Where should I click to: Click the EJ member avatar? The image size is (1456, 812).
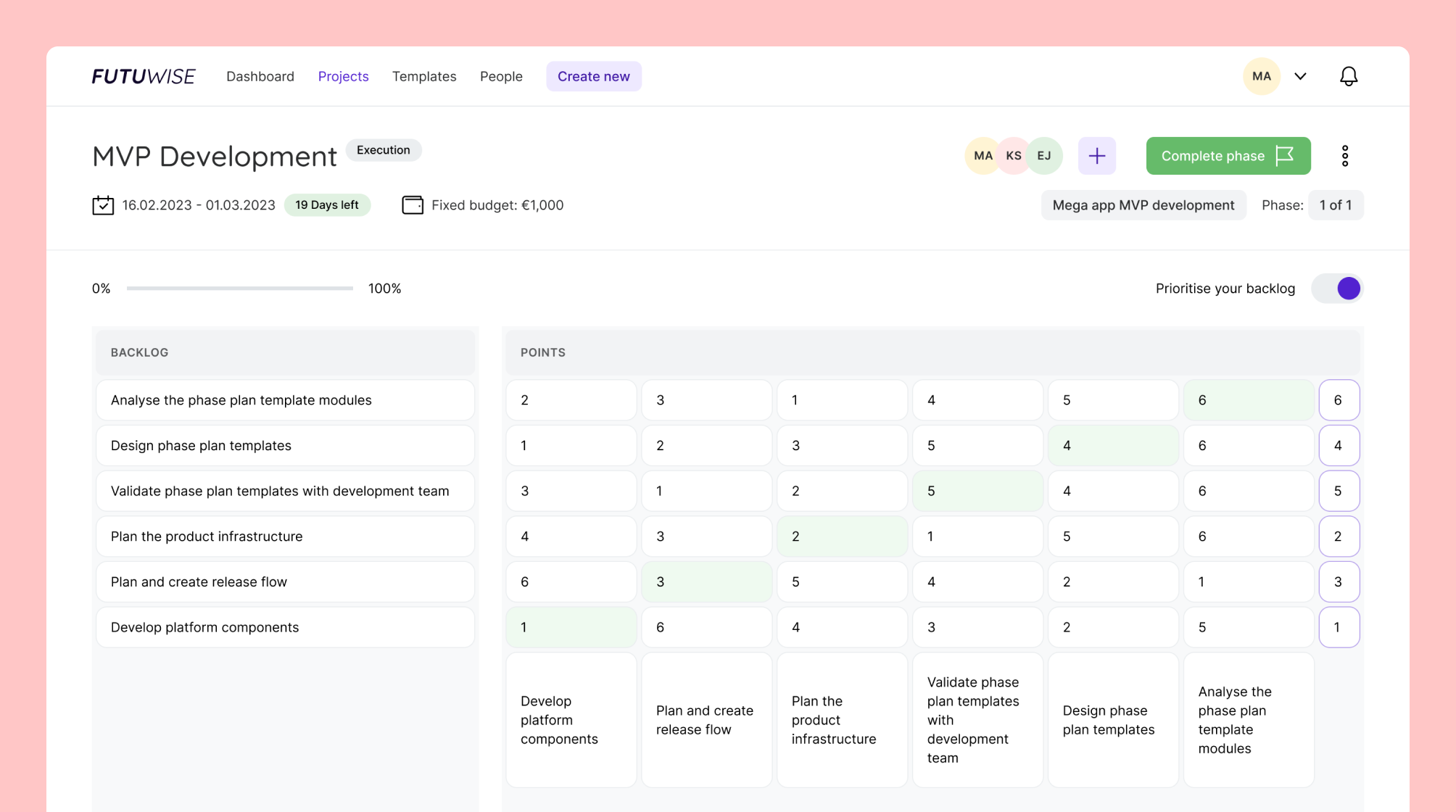click(x=1044, y=156)
